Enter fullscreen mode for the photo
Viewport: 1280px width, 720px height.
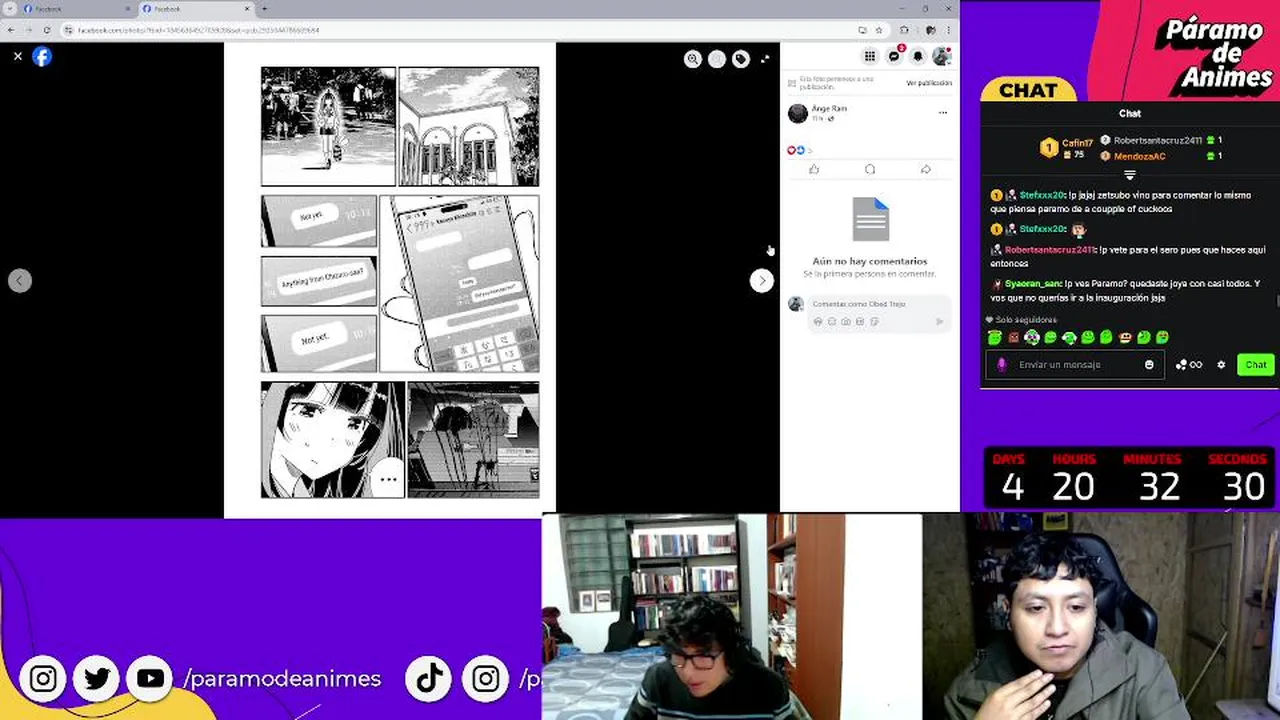[x=765, y=59]
